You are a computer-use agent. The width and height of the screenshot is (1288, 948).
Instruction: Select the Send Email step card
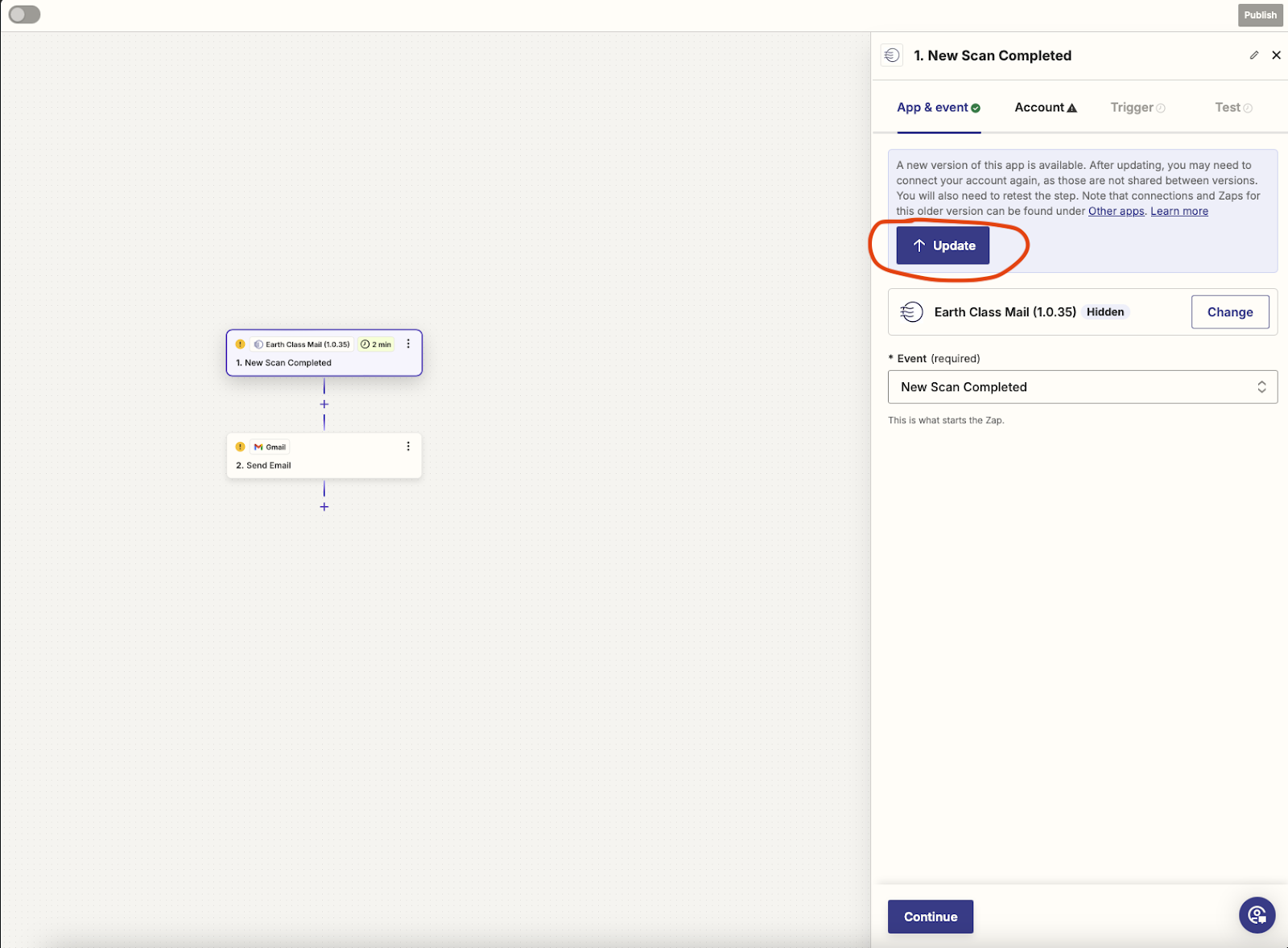pos(324,455)
